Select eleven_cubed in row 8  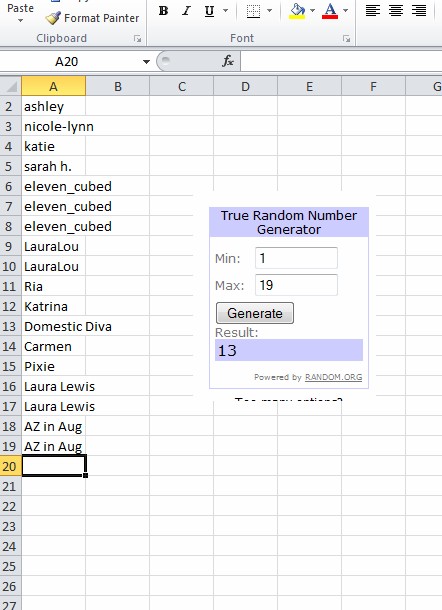[x=53, y=226]
